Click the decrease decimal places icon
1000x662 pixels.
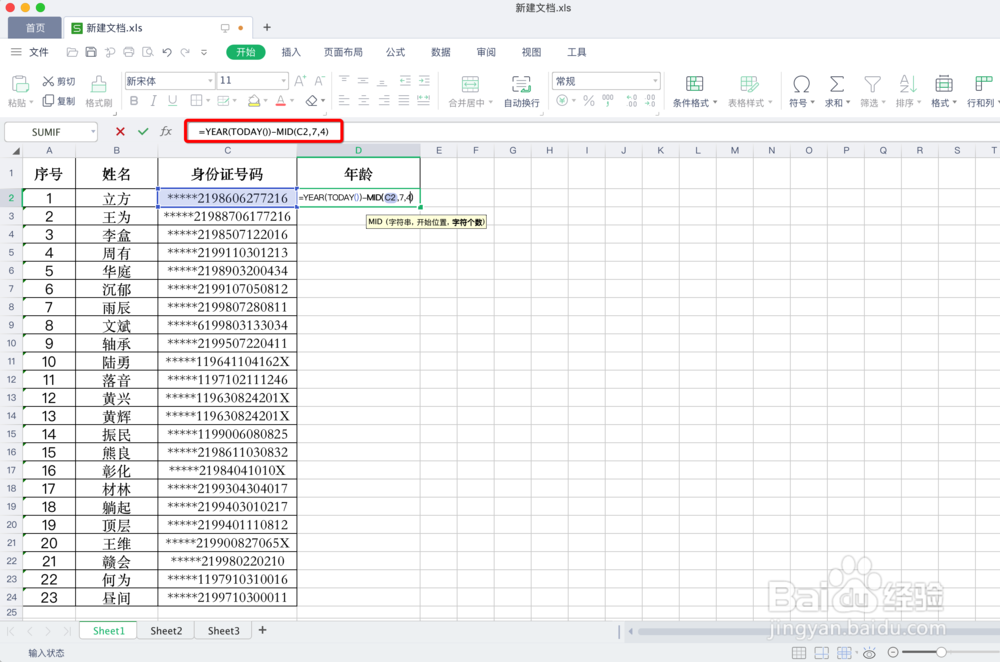tap(650, 101)
